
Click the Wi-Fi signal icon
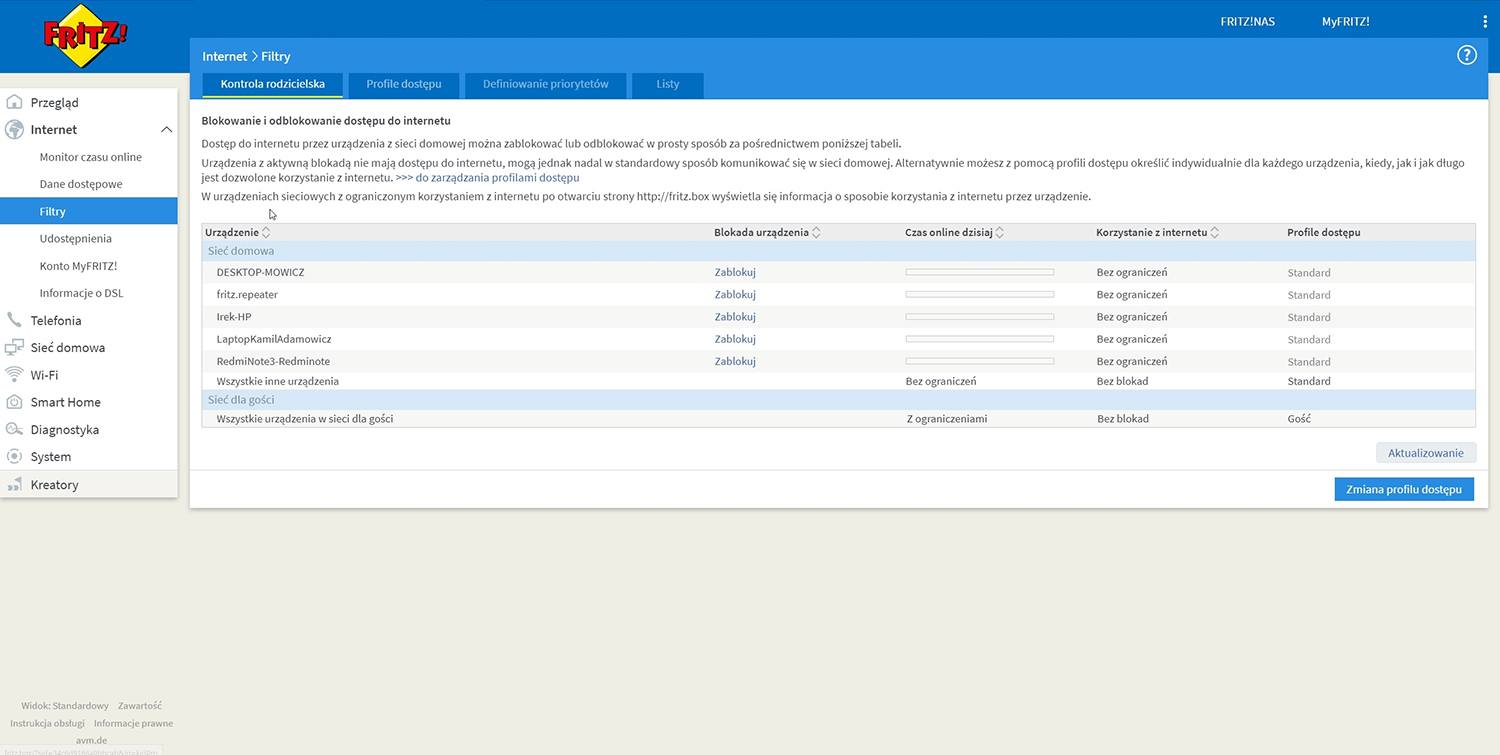pyautogui.click(x=14, y=375)
